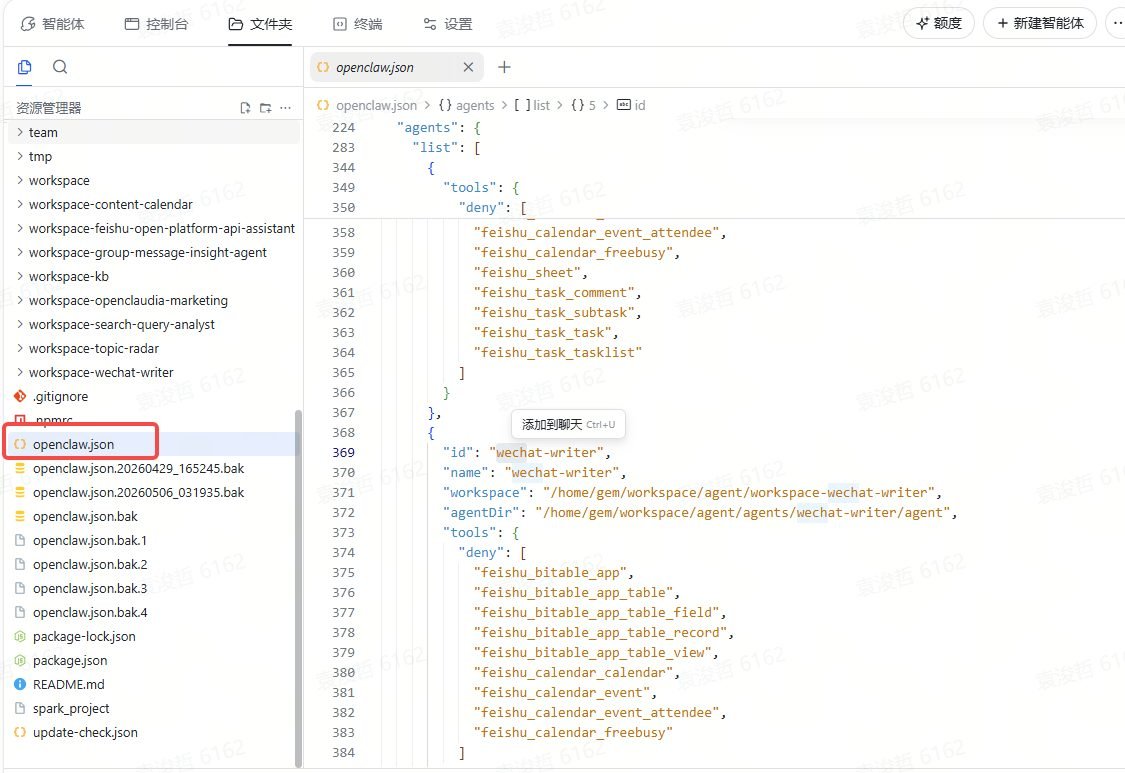Open openclaw.json.20260429_165245.bak file

pyautogui.click(x=154, y=468)
